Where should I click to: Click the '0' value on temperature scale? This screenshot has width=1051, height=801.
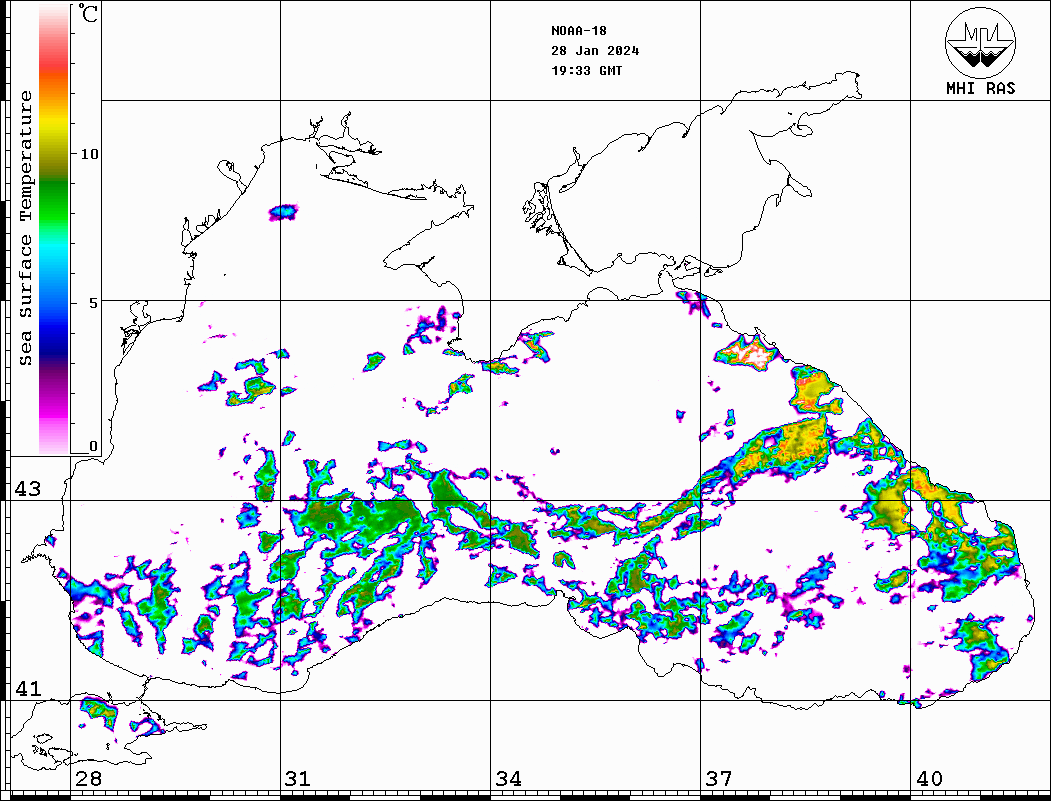pos(93,446)
